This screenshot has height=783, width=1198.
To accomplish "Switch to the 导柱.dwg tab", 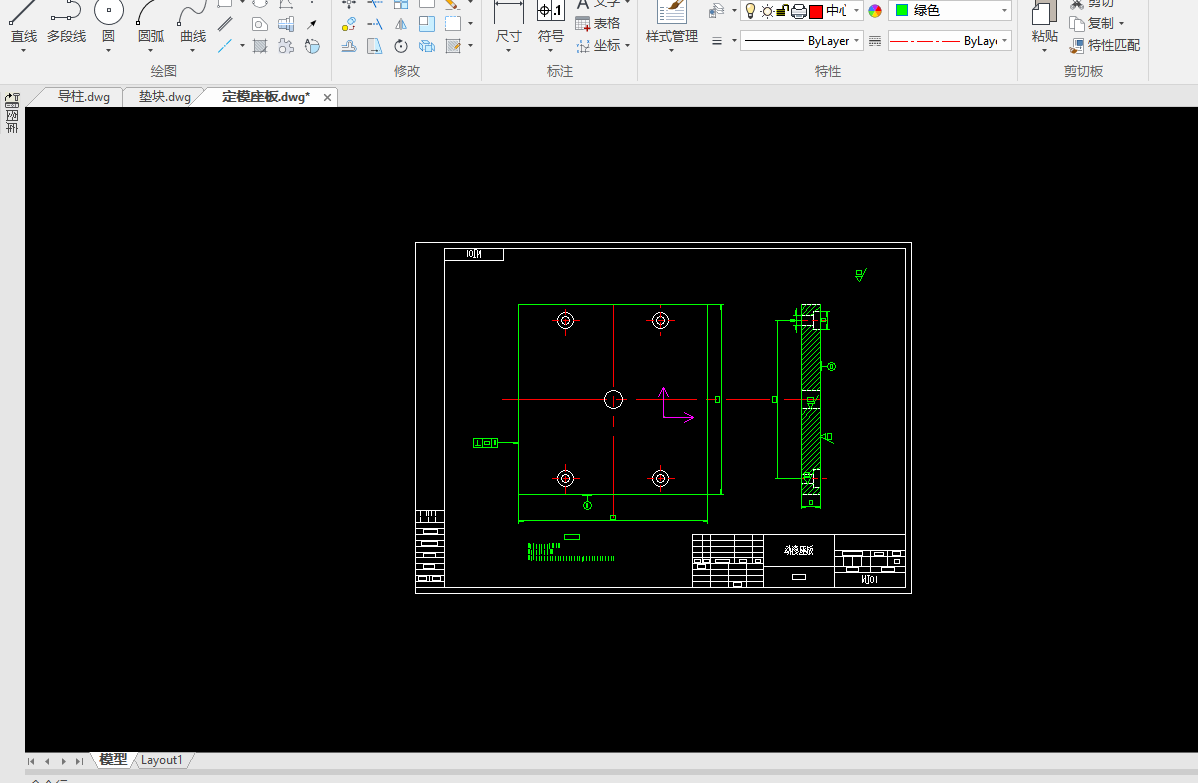I will [x=83, y=97].
